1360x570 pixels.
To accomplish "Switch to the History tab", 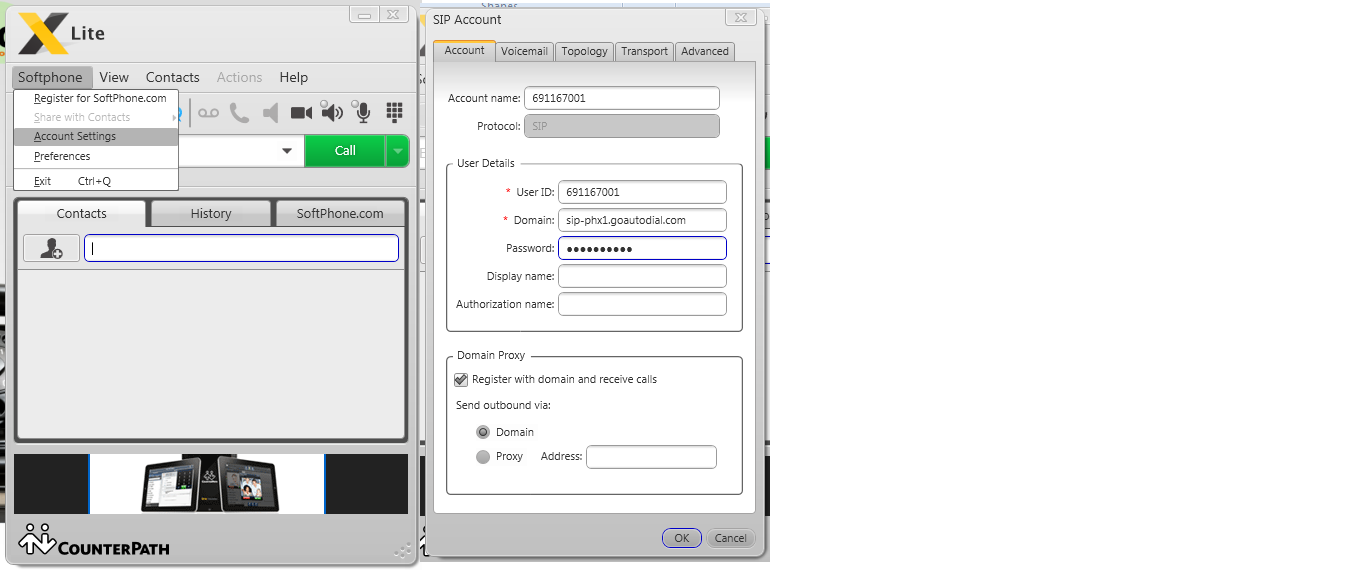I will (211, 213).
